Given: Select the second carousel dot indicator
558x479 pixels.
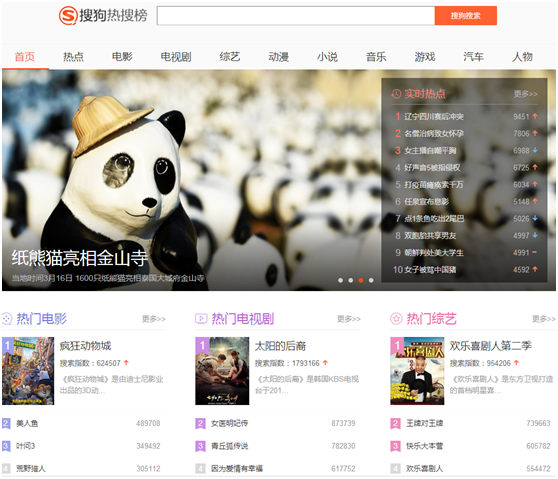Looking at the screenshot, I should click(x=351, y=280).
